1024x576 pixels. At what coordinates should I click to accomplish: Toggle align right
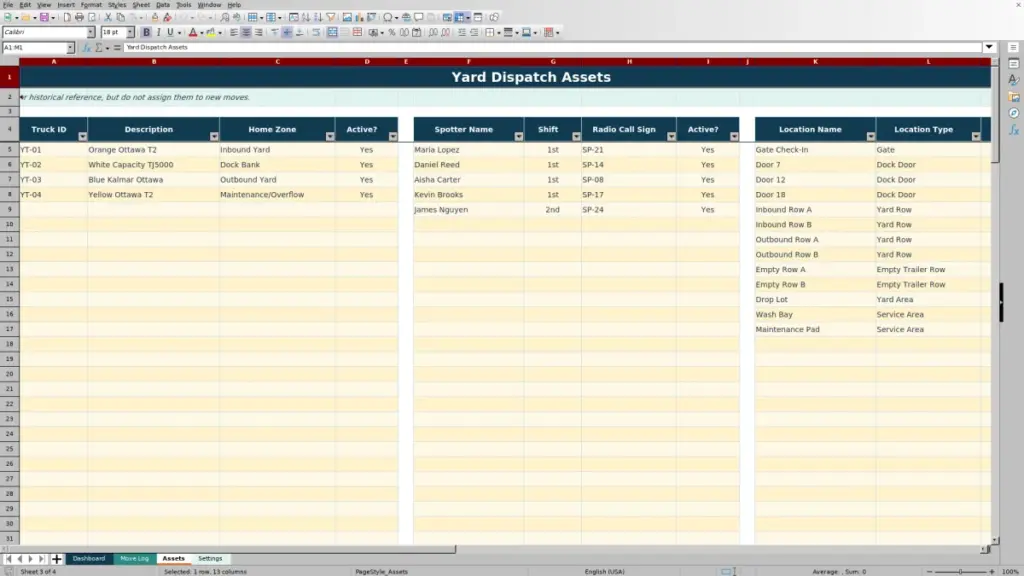259,32
